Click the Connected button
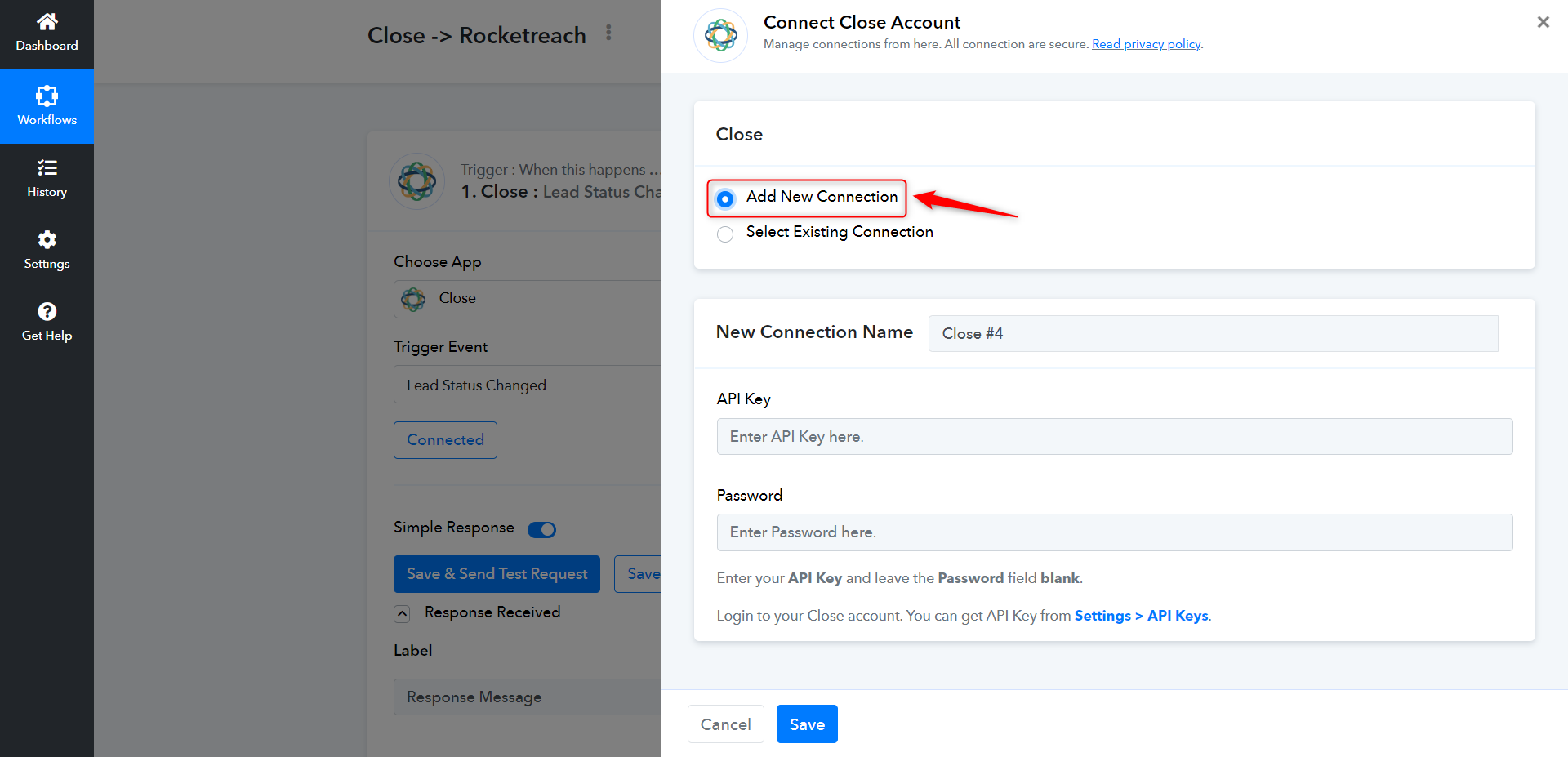 click(445, 440)
